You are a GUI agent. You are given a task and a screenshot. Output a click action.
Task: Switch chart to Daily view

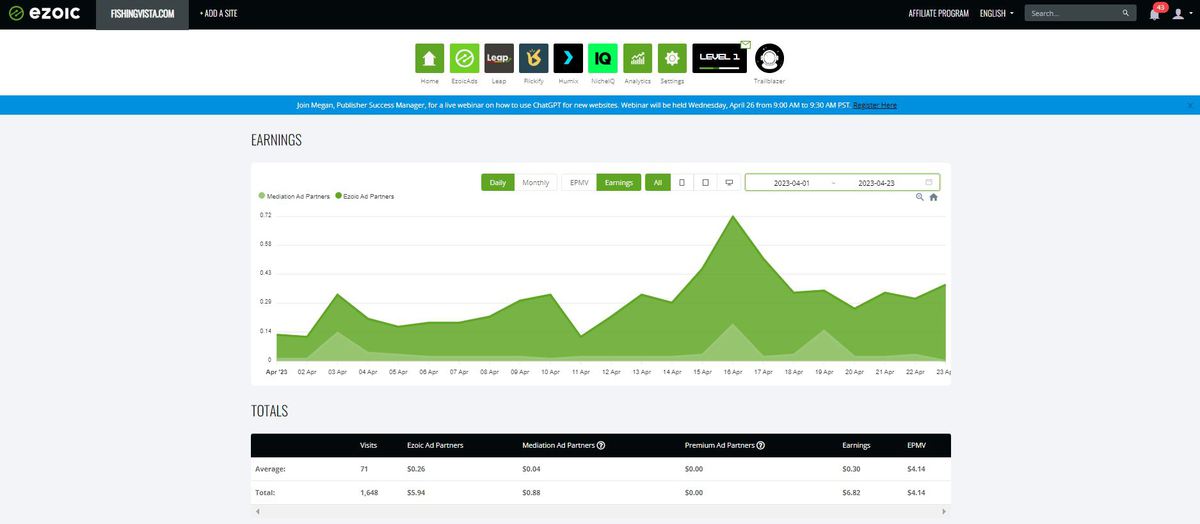(498, 182)
